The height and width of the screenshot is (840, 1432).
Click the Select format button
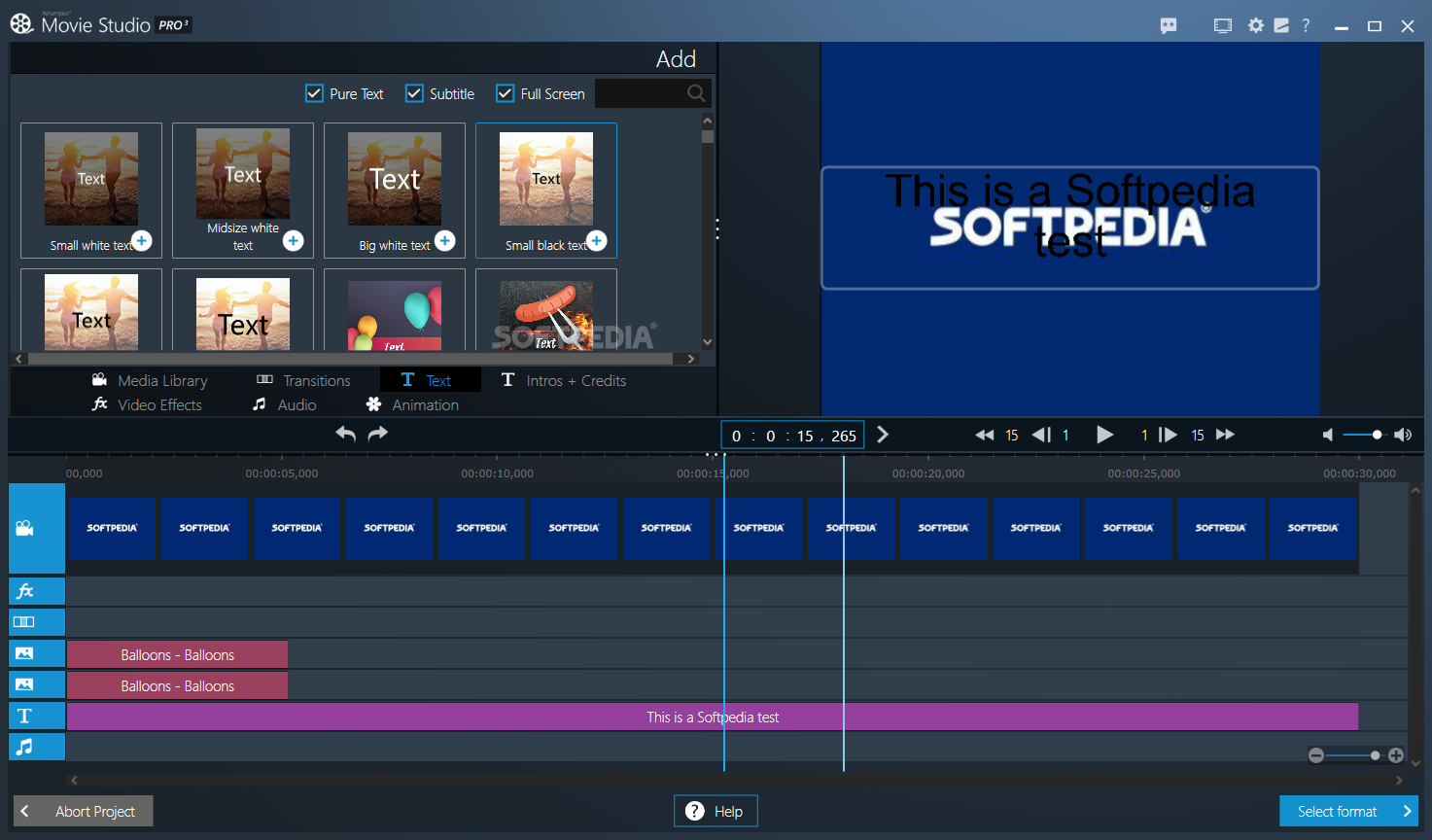coord(1348,811)
